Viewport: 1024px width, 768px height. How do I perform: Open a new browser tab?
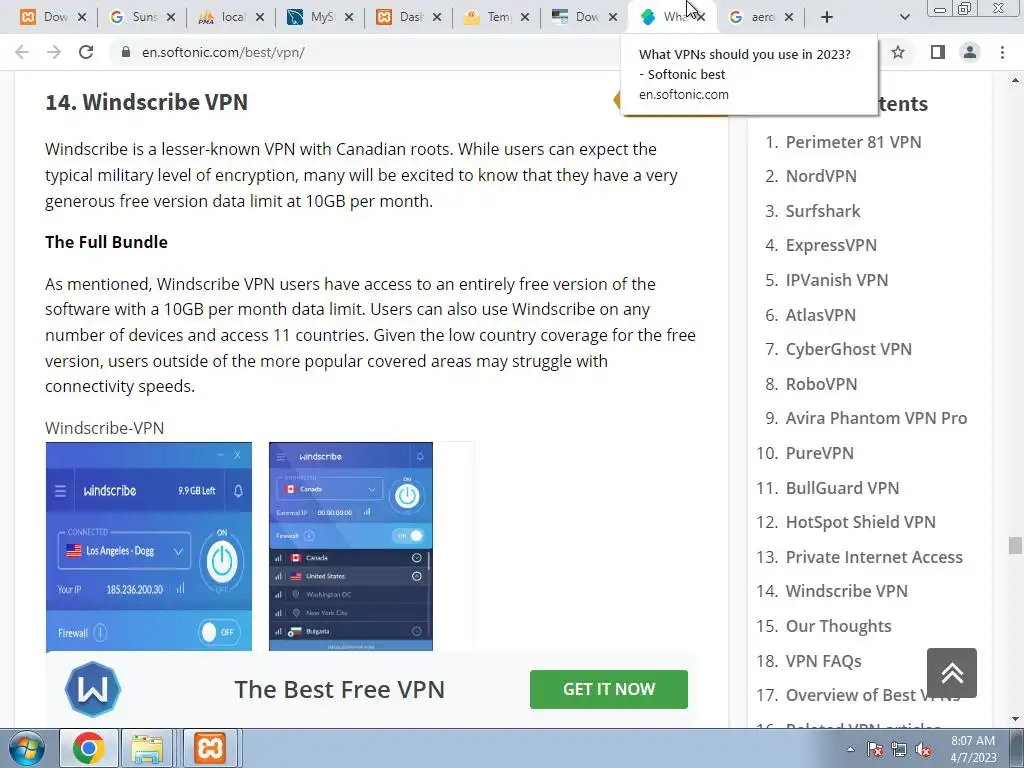[x=827, y=17]
